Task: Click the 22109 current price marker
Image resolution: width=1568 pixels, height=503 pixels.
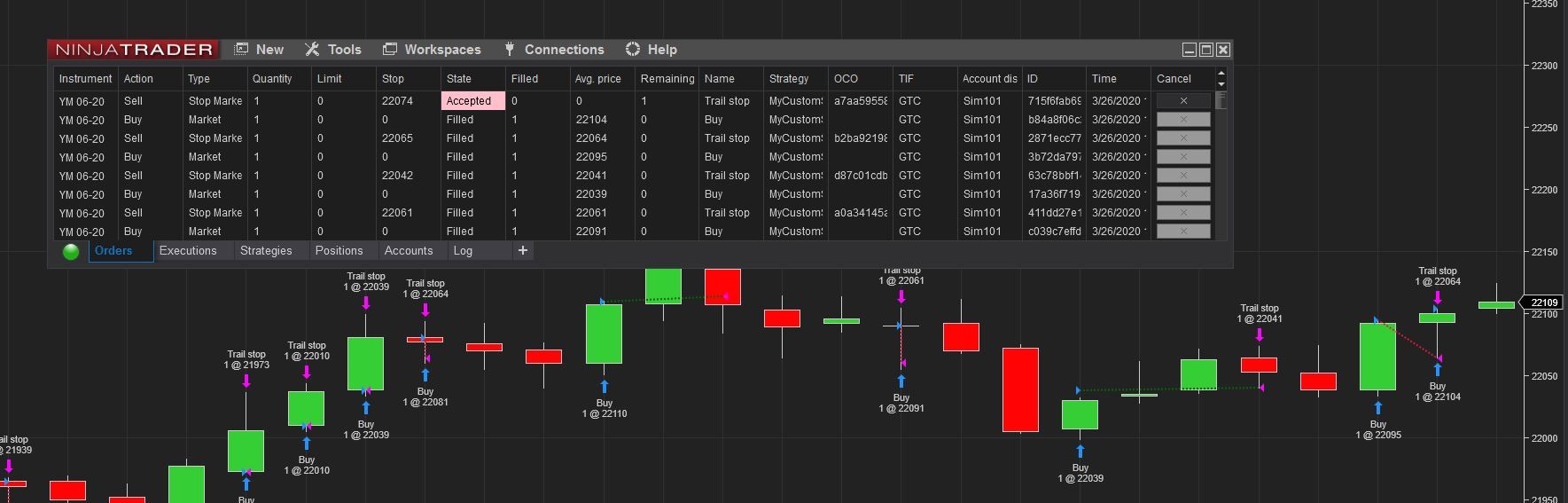Action: pyautogui.click(x=1543, y=303)
